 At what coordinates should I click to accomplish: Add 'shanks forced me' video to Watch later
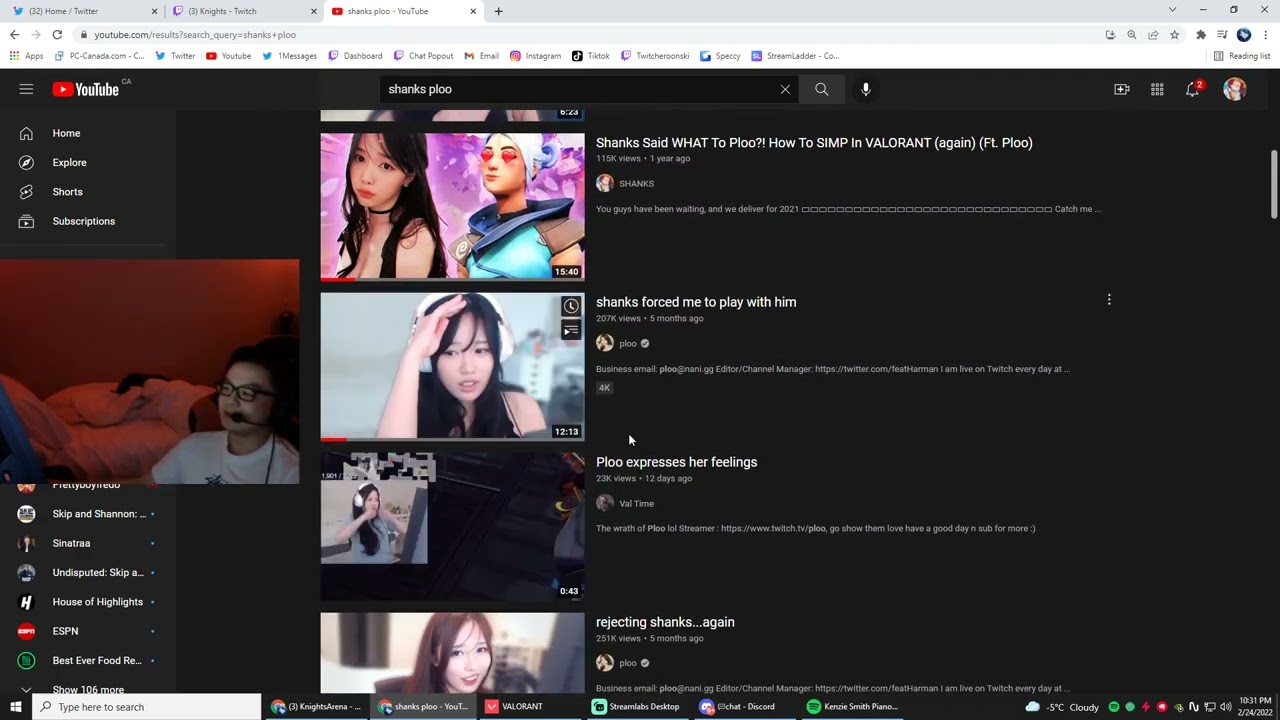pos(571,306)
